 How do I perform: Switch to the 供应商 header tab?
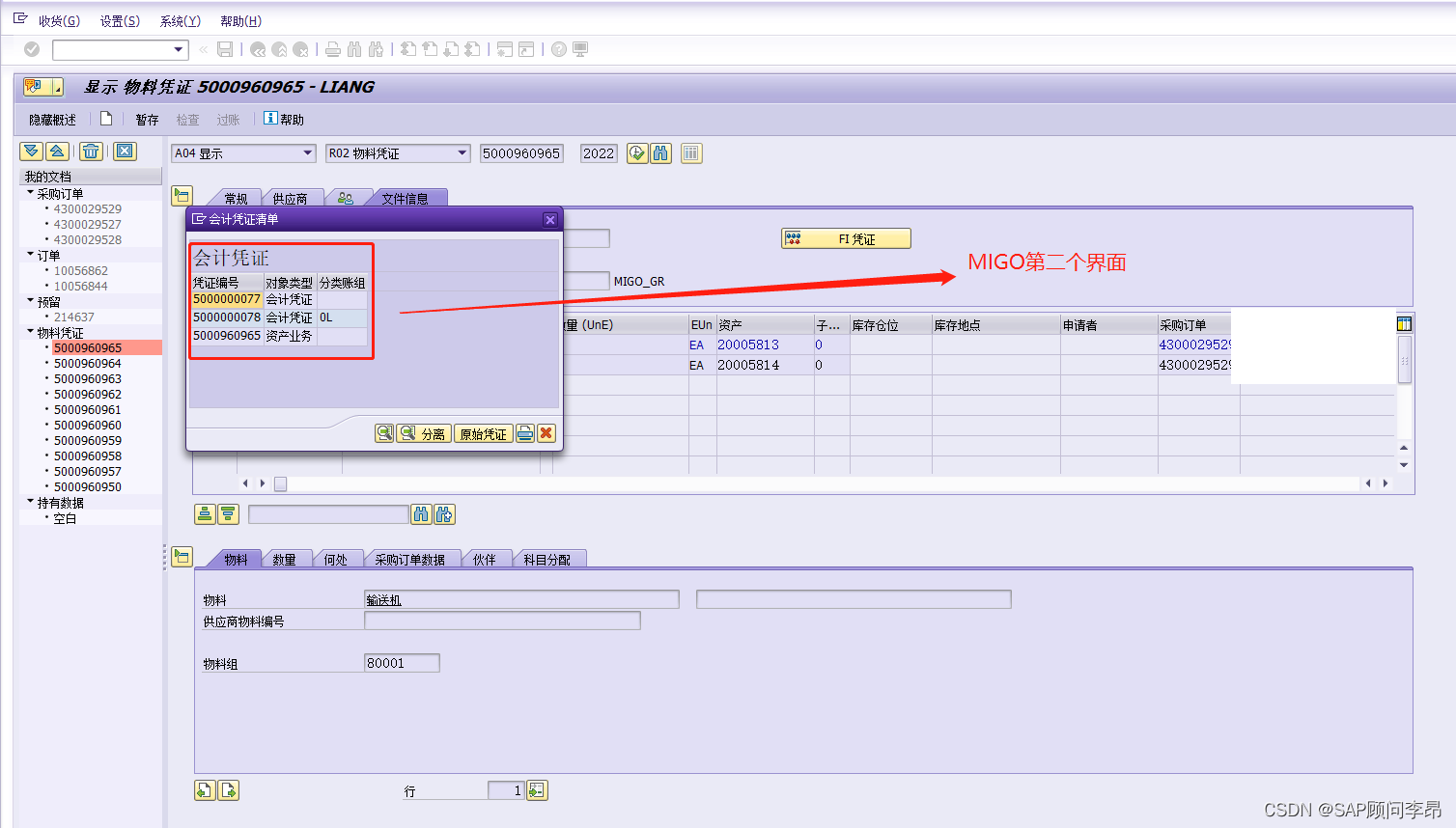tap(290, 198)
